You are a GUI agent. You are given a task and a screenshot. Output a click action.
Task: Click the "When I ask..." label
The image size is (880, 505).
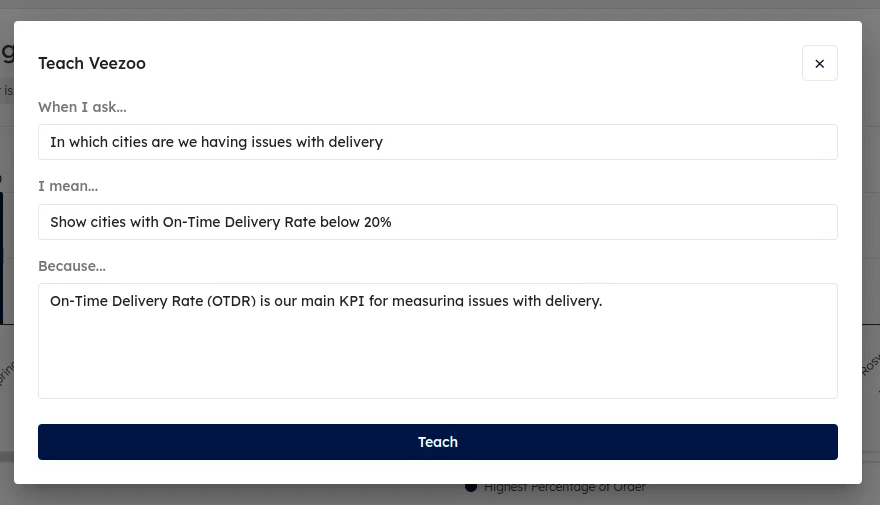pos(82,107)
